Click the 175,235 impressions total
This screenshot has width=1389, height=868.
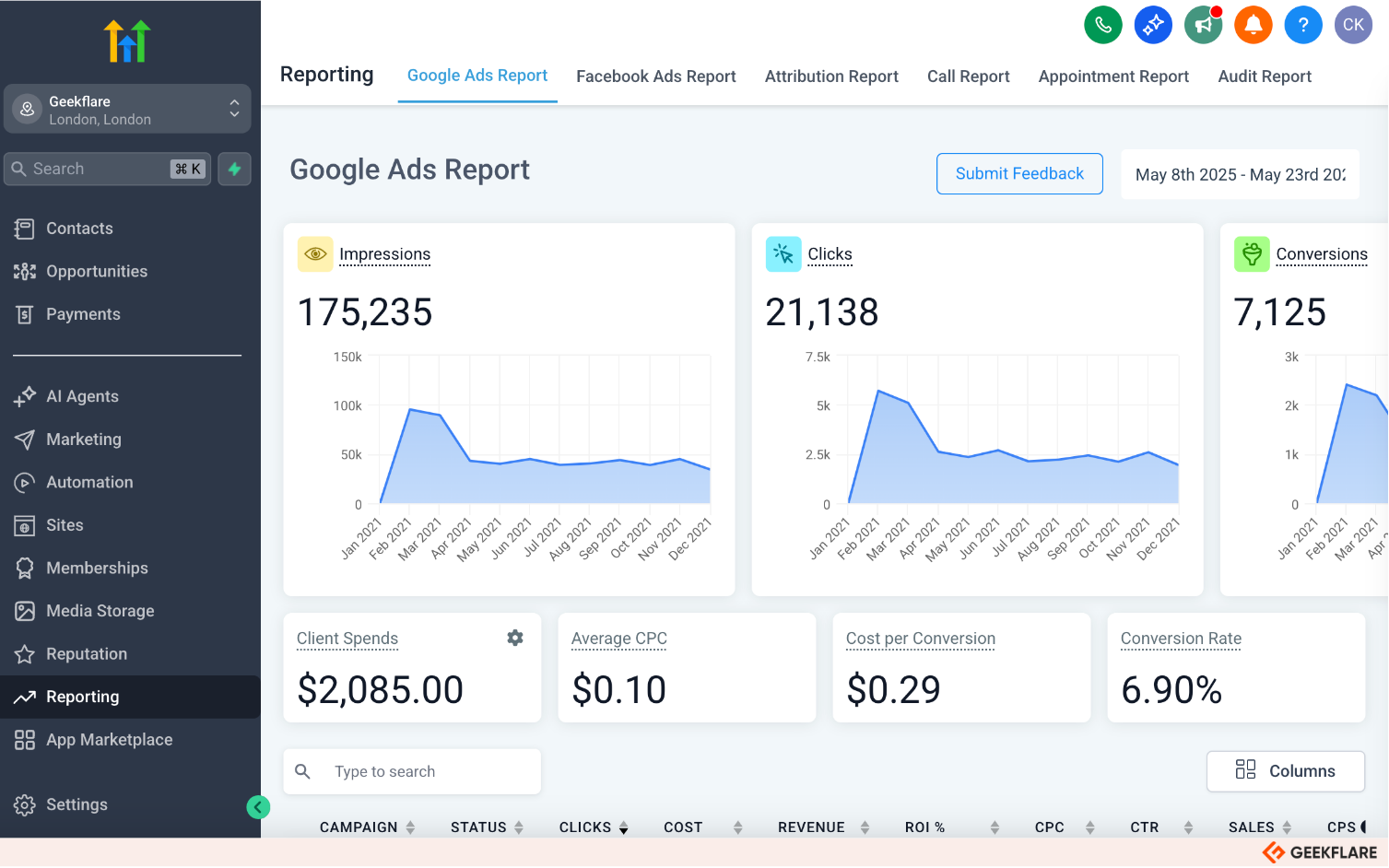pyautogui.click(x=365, y=312)
